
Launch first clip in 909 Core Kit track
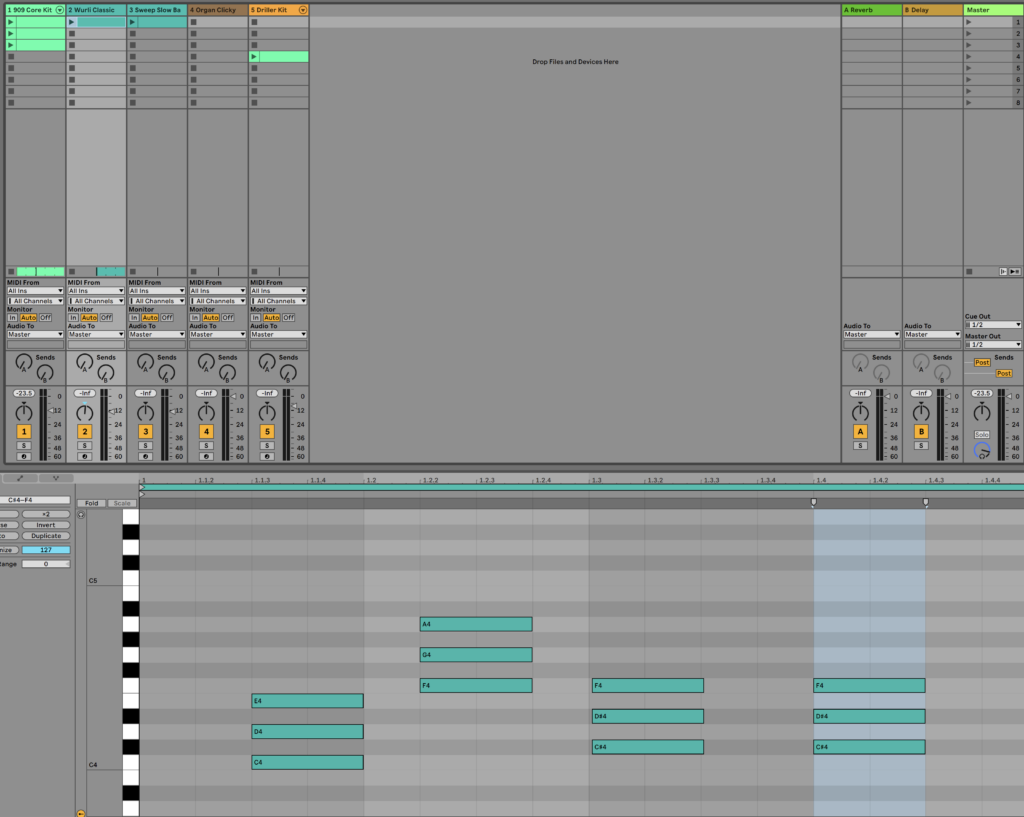10,22
